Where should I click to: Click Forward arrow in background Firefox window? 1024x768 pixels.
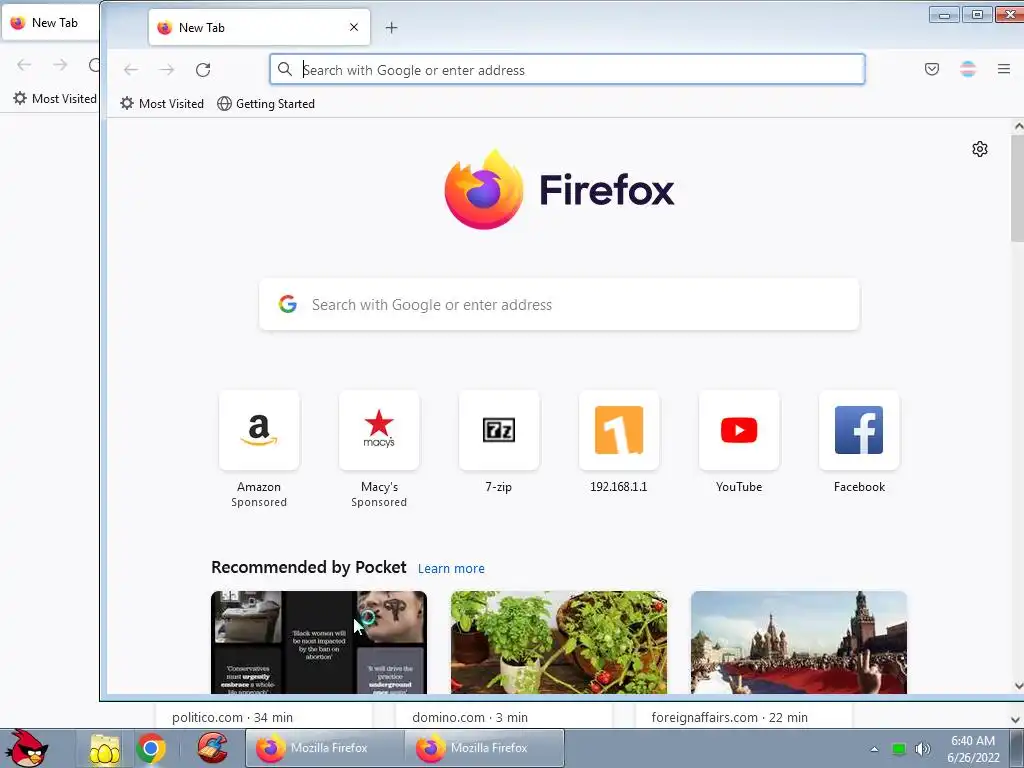tap(60, 65)
